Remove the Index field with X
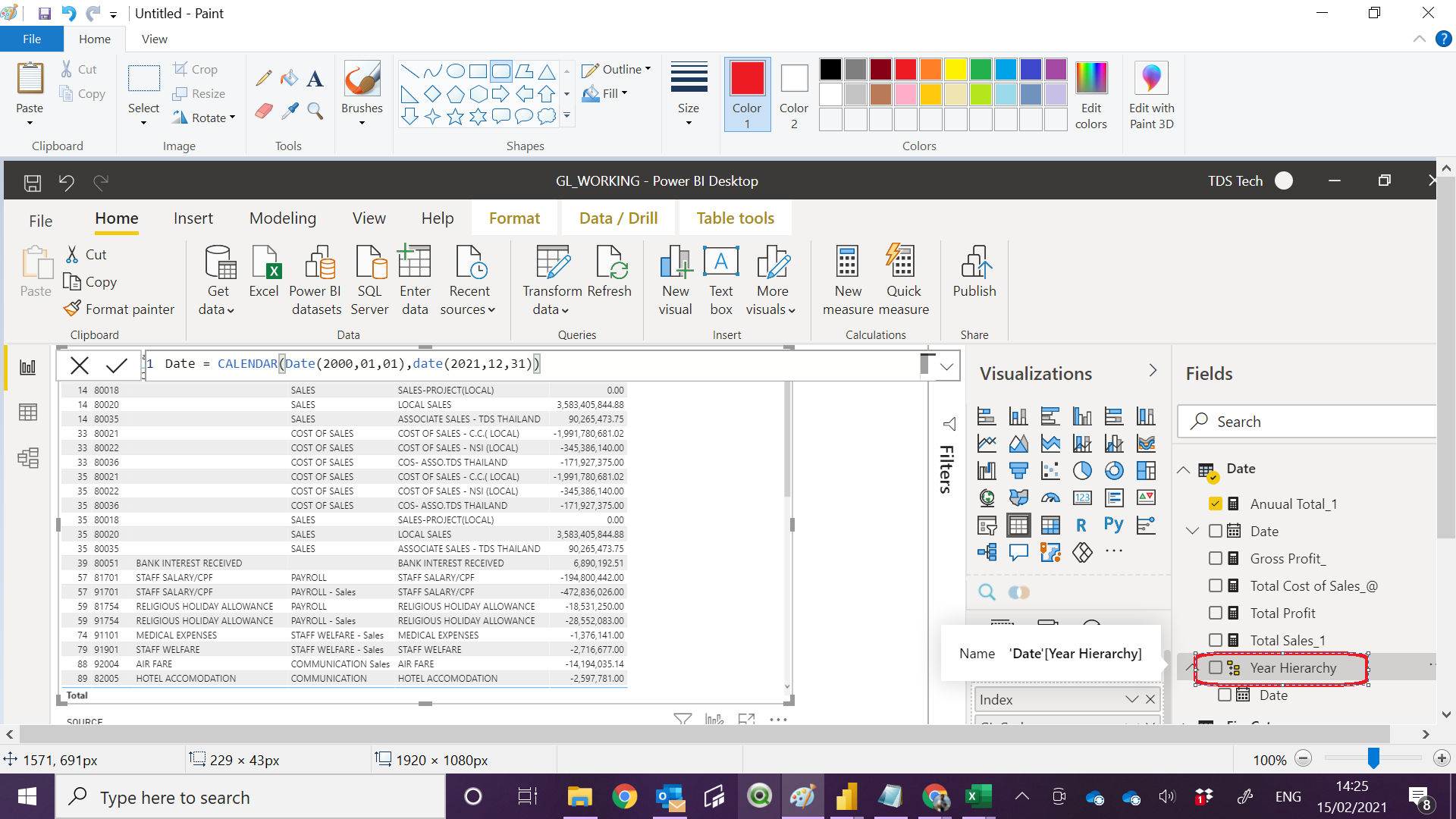 1150,699
